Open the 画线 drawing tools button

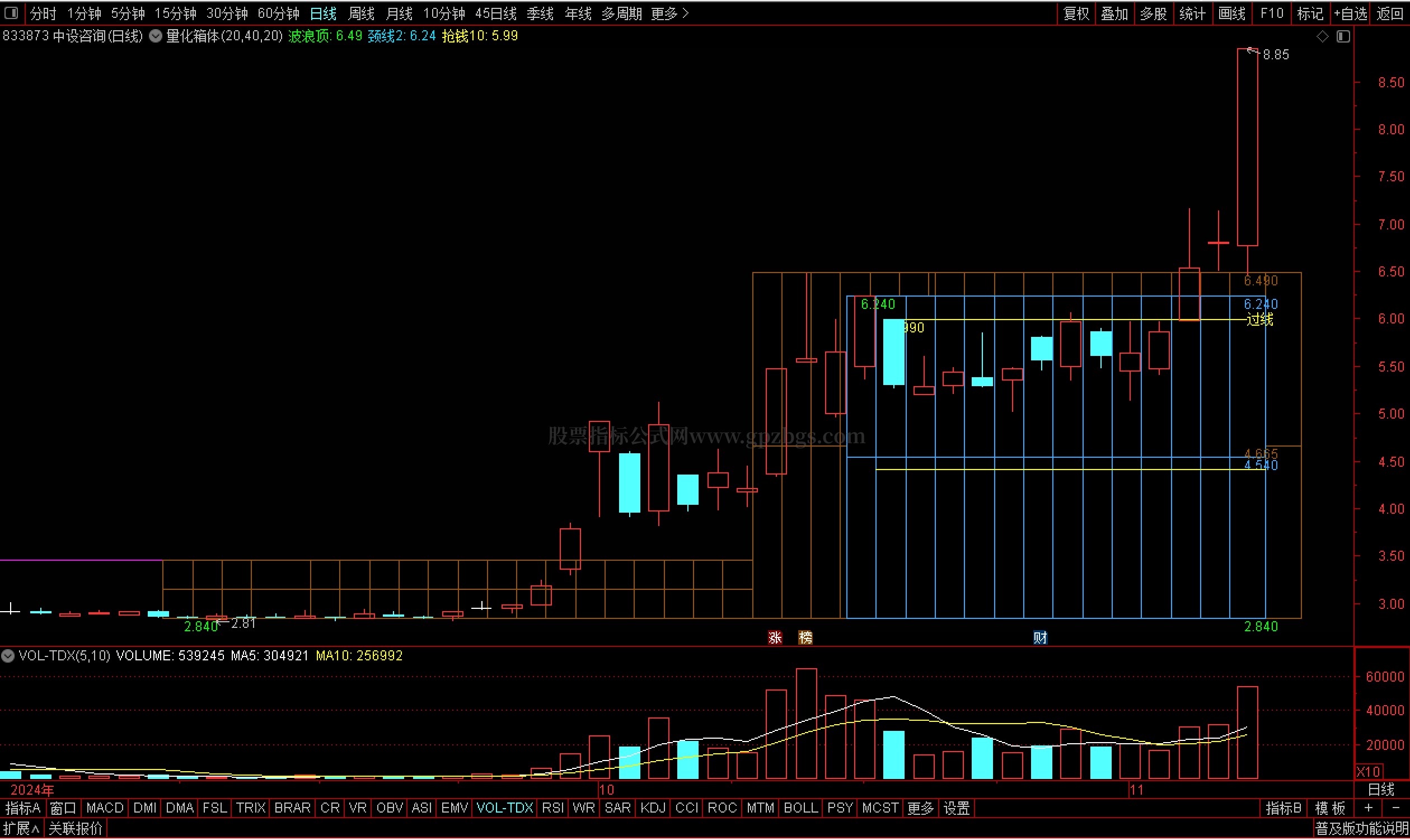[x=1231, y=13]
